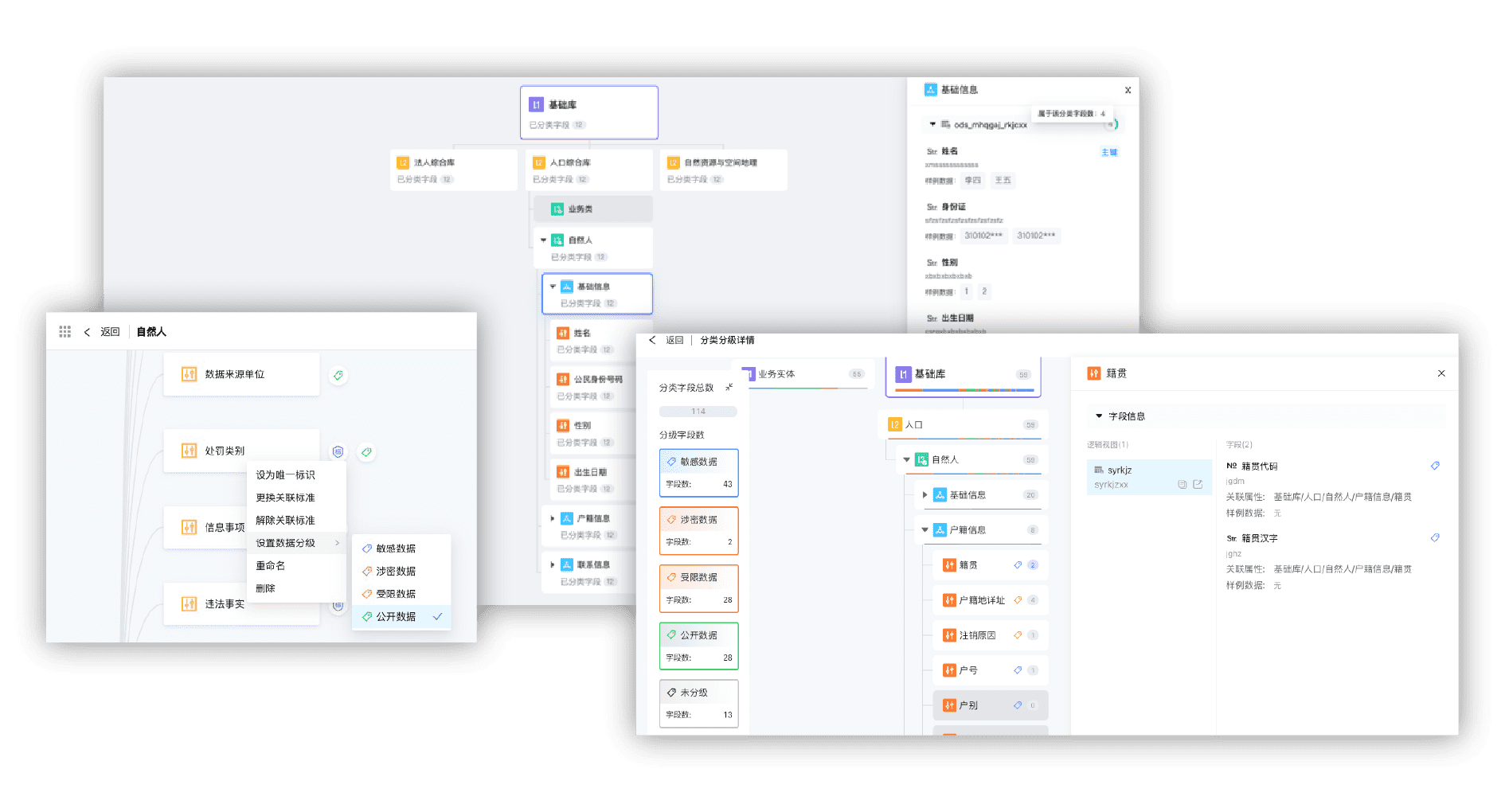Close the 籍贯 detail panel

[x=1441, y=373]
